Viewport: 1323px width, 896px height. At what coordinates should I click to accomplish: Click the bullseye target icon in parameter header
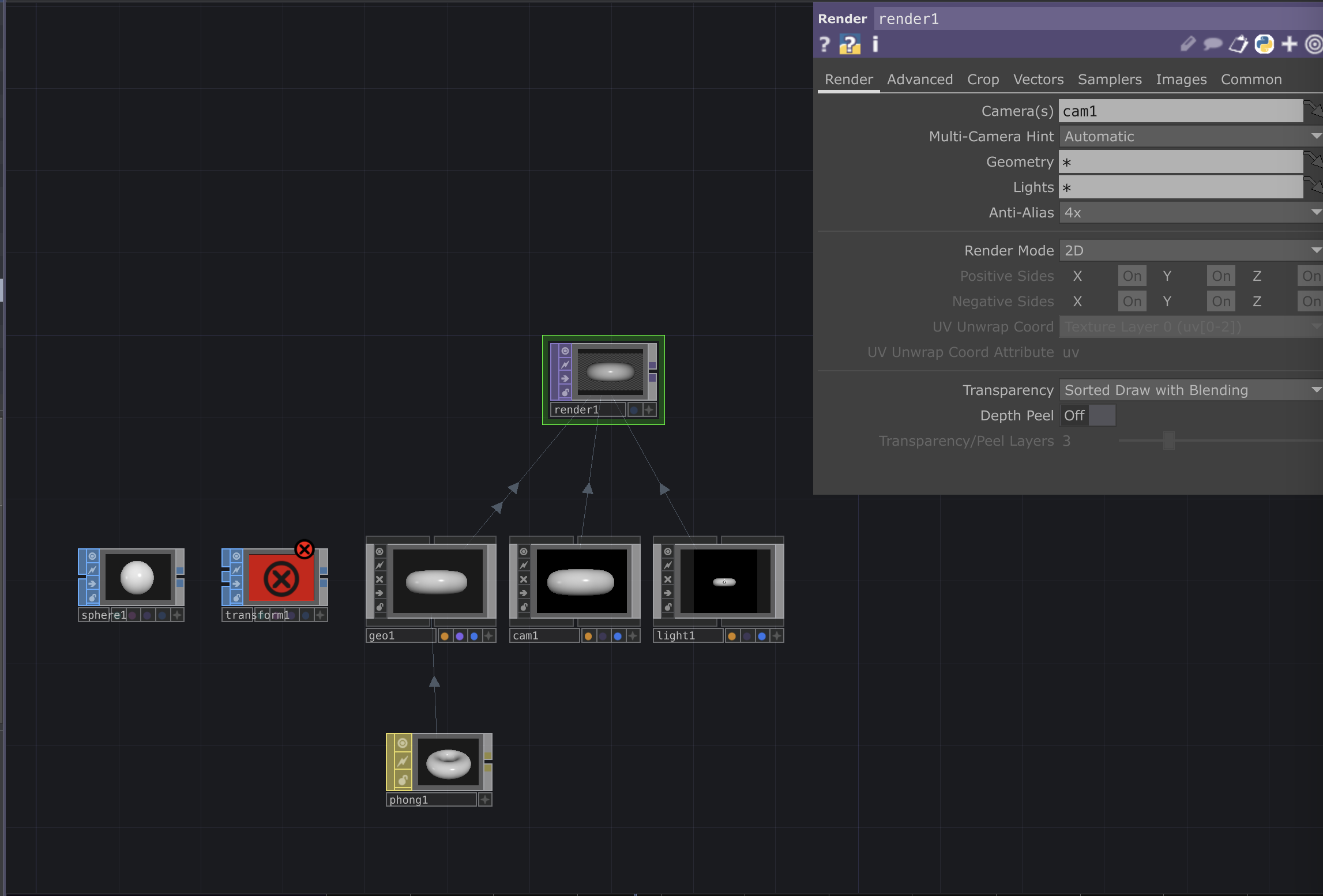(1314, 44)
